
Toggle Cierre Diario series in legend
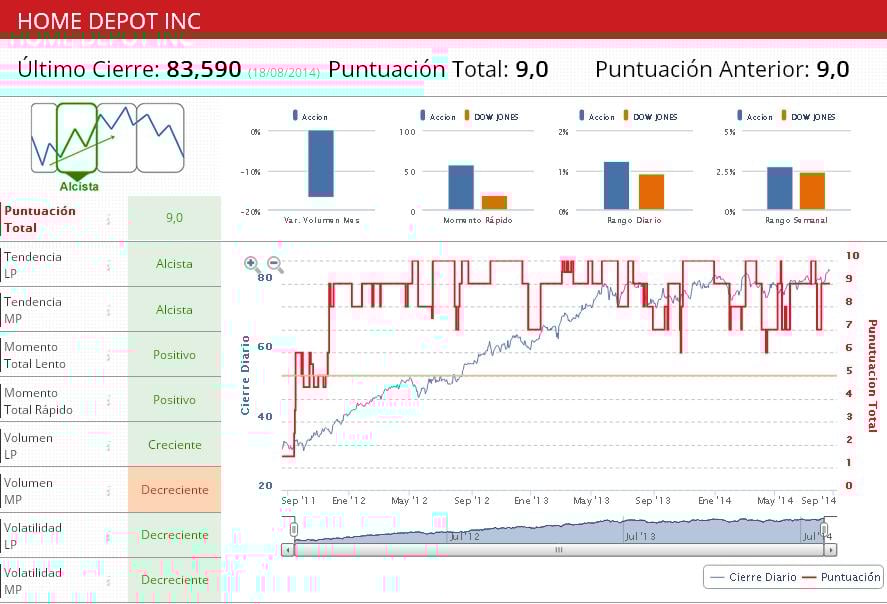click(753, 577)
